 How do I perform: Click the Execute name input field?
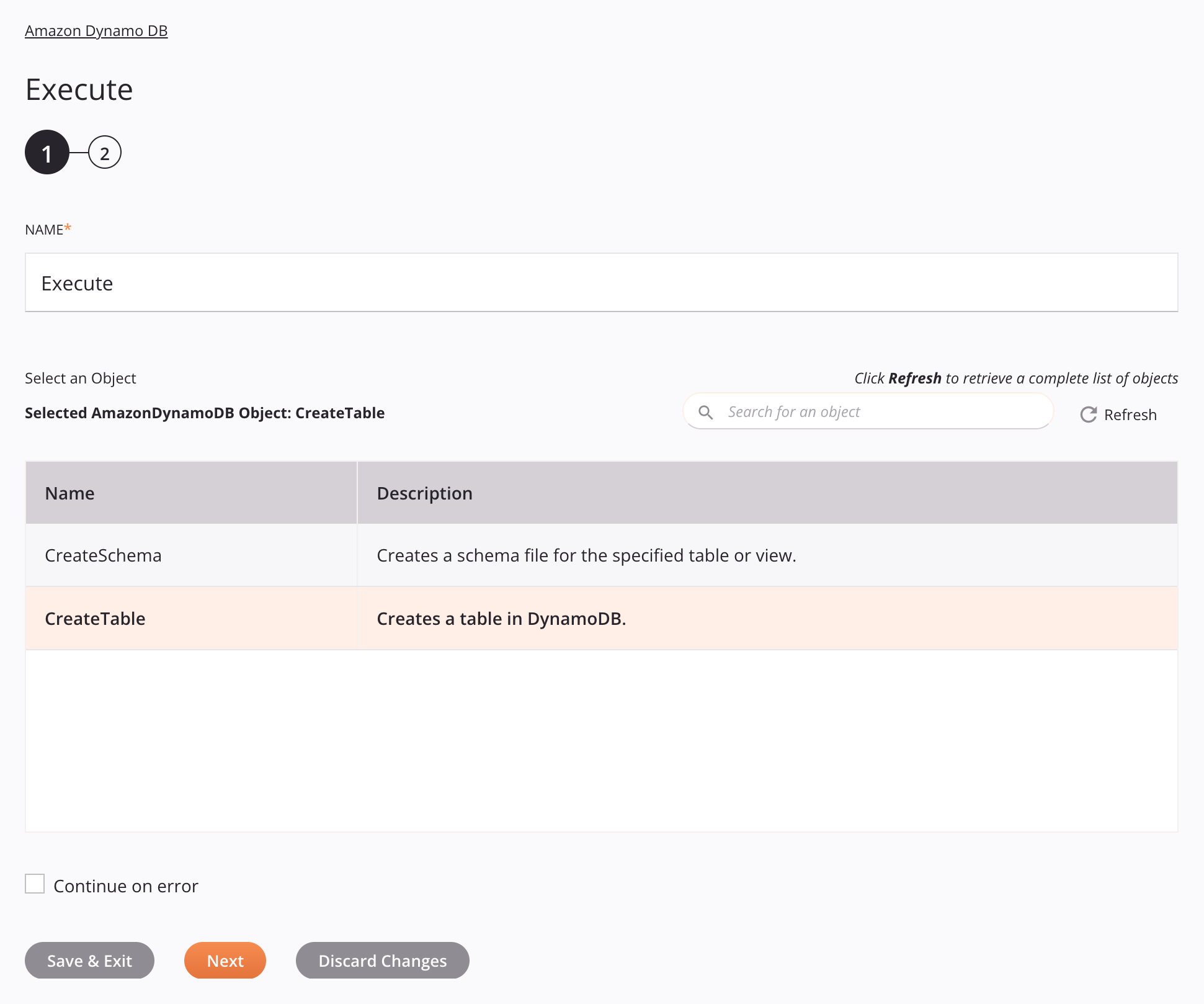[601, 282]
